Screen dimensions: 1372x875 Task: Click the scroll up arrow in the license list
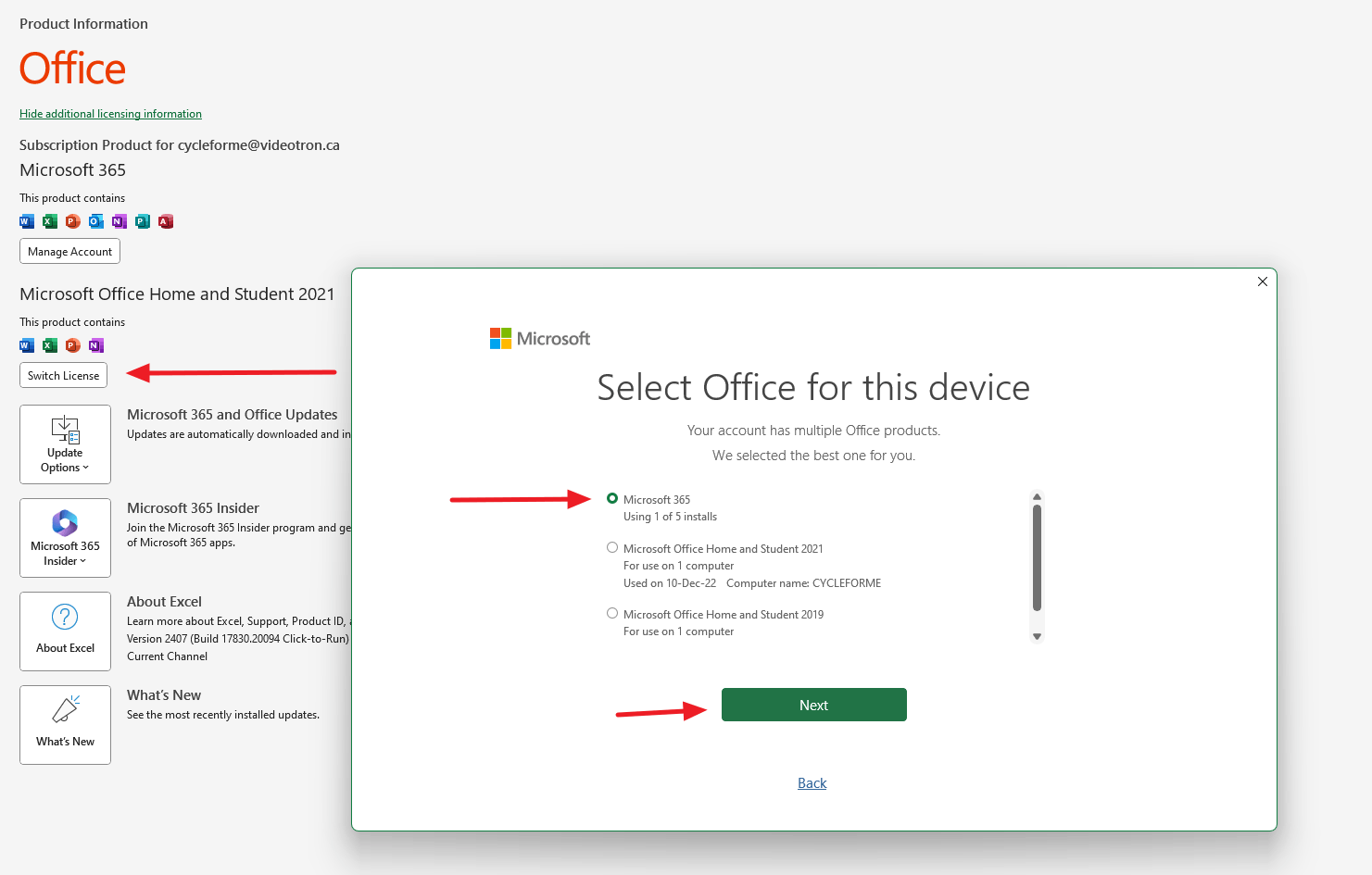(x=1038, y=497)
